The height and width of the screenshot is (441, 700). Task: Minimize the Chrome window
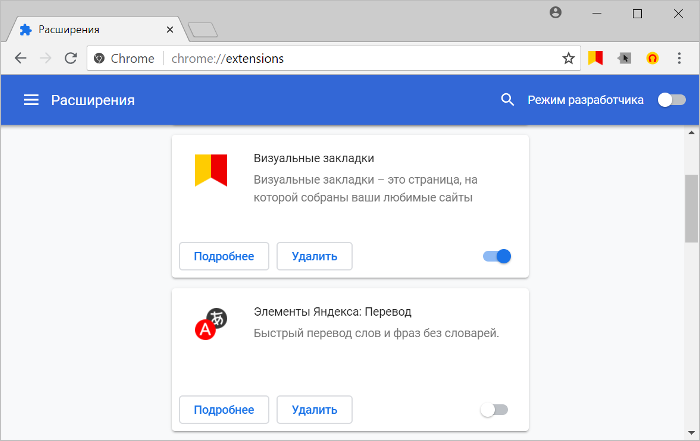[x=597, y=13]
